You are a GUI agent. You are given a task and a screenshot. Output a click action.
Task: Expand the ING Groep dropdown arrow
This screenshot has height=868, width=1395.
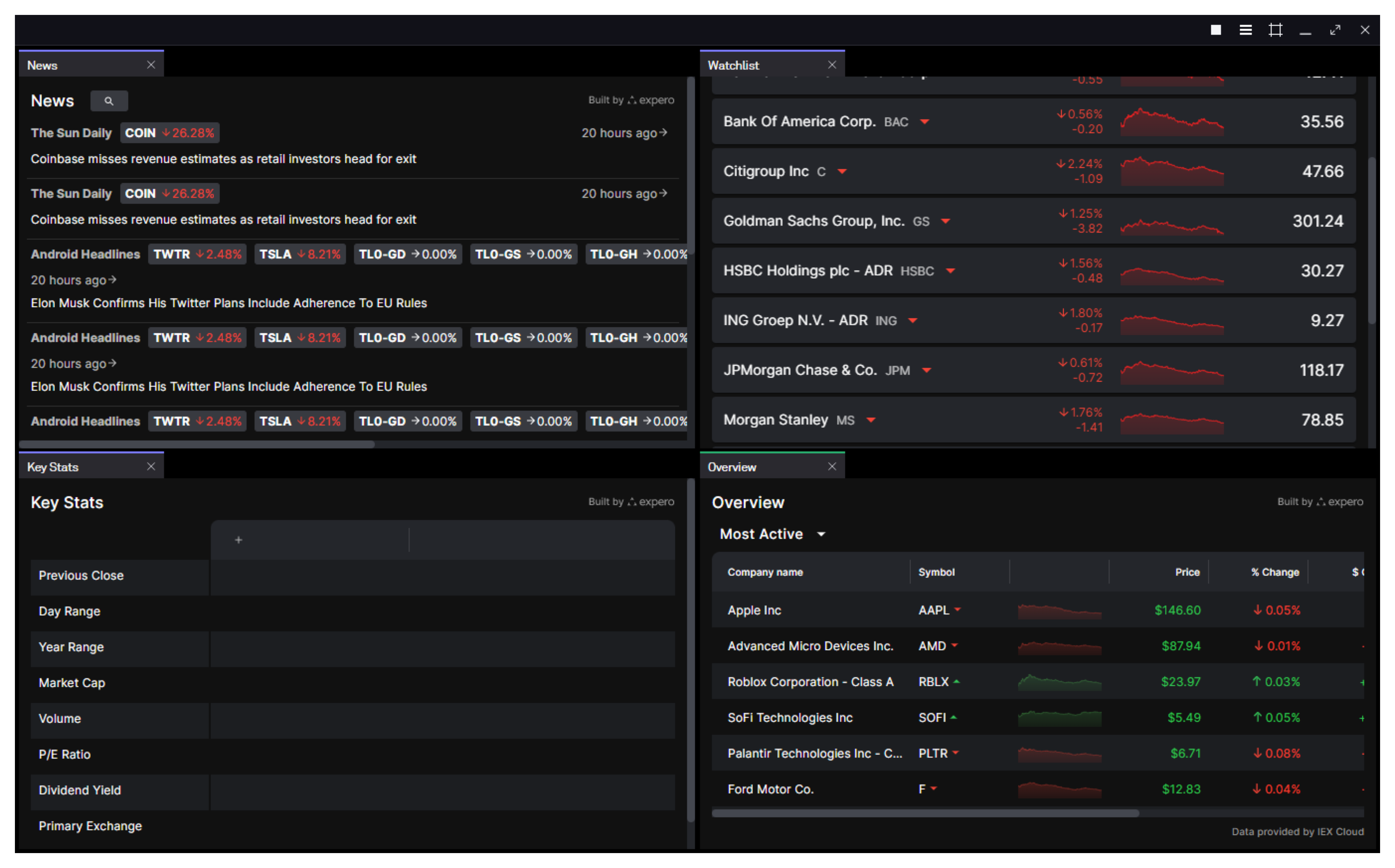click(x=913, y=321)
